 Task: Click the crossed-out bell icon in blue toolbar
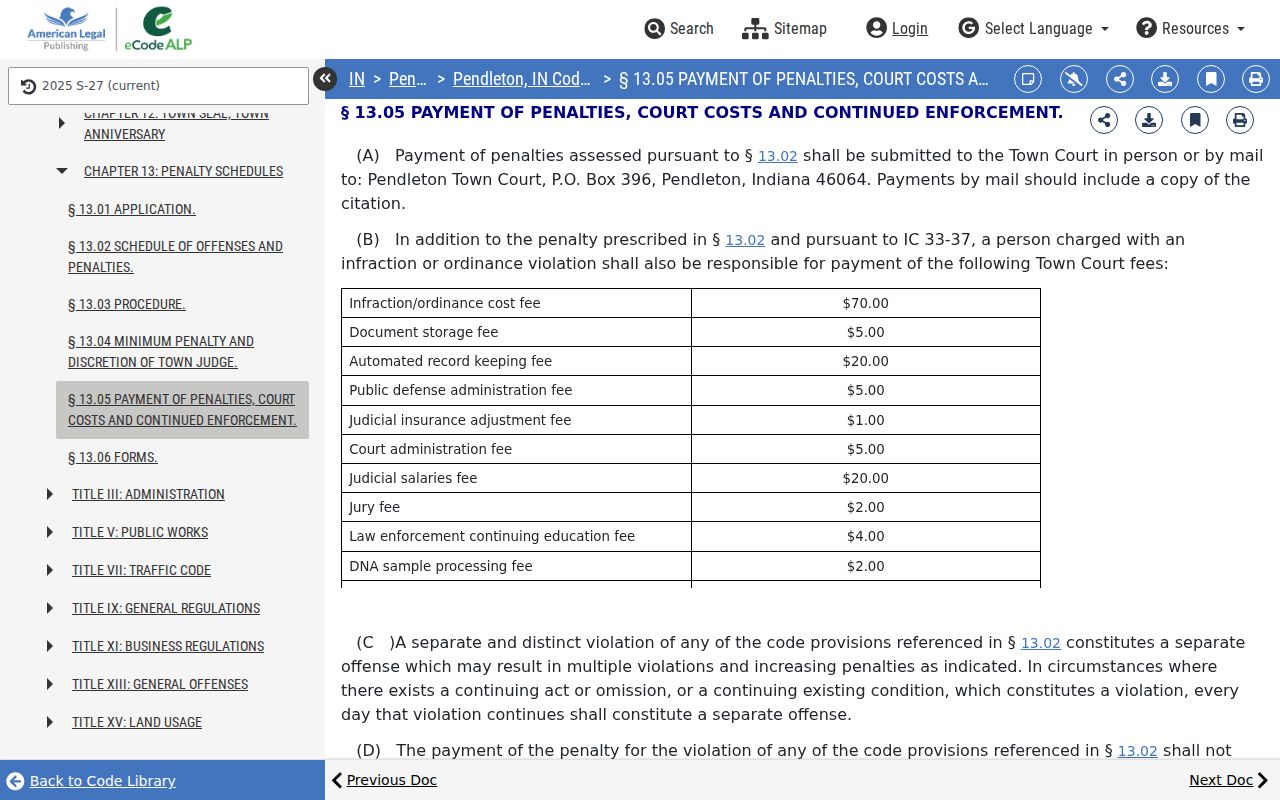pos(1074,79)
